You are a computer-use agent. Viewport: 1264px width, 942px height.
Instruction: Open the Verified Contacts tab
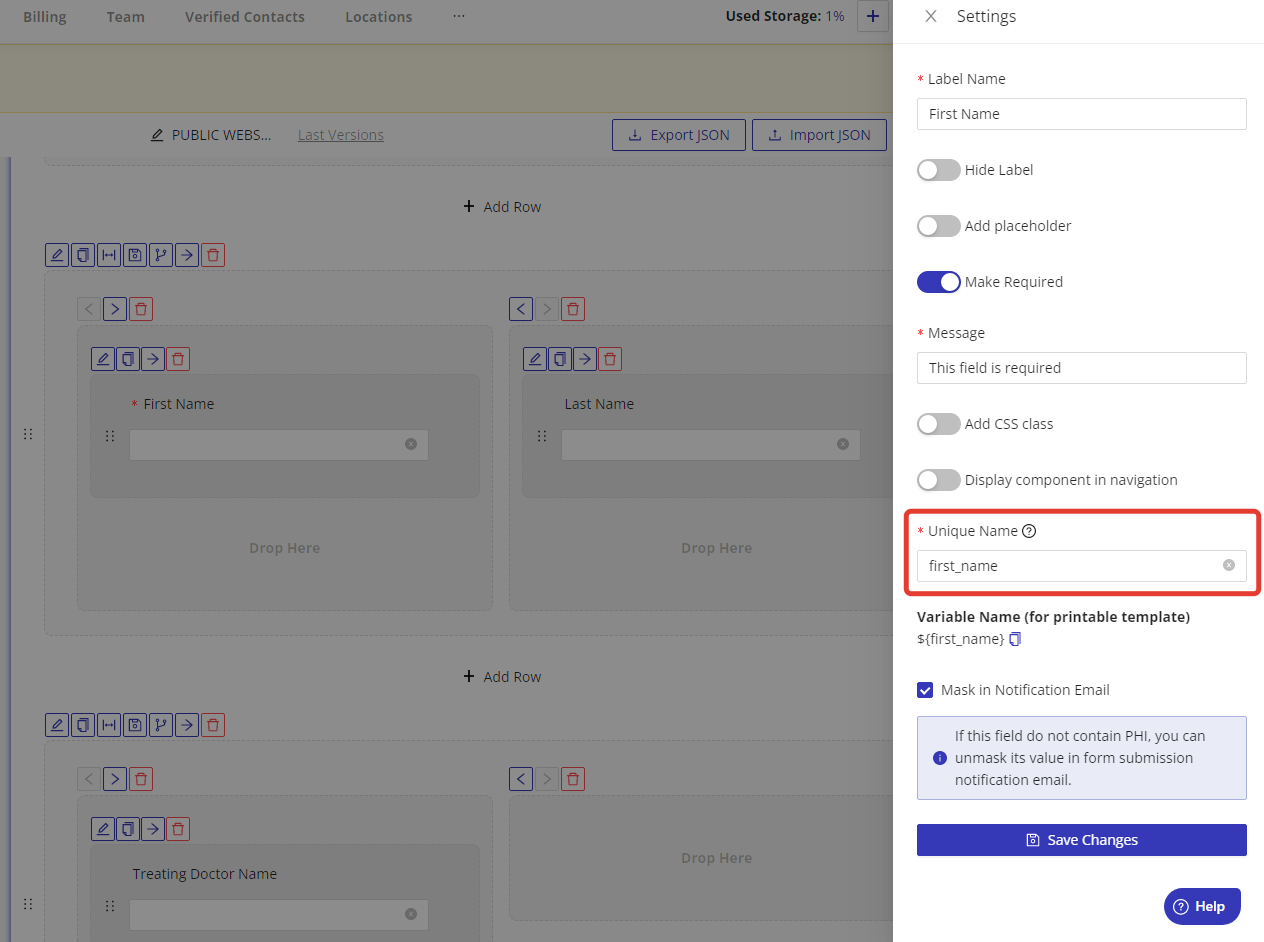coord(245,17)
